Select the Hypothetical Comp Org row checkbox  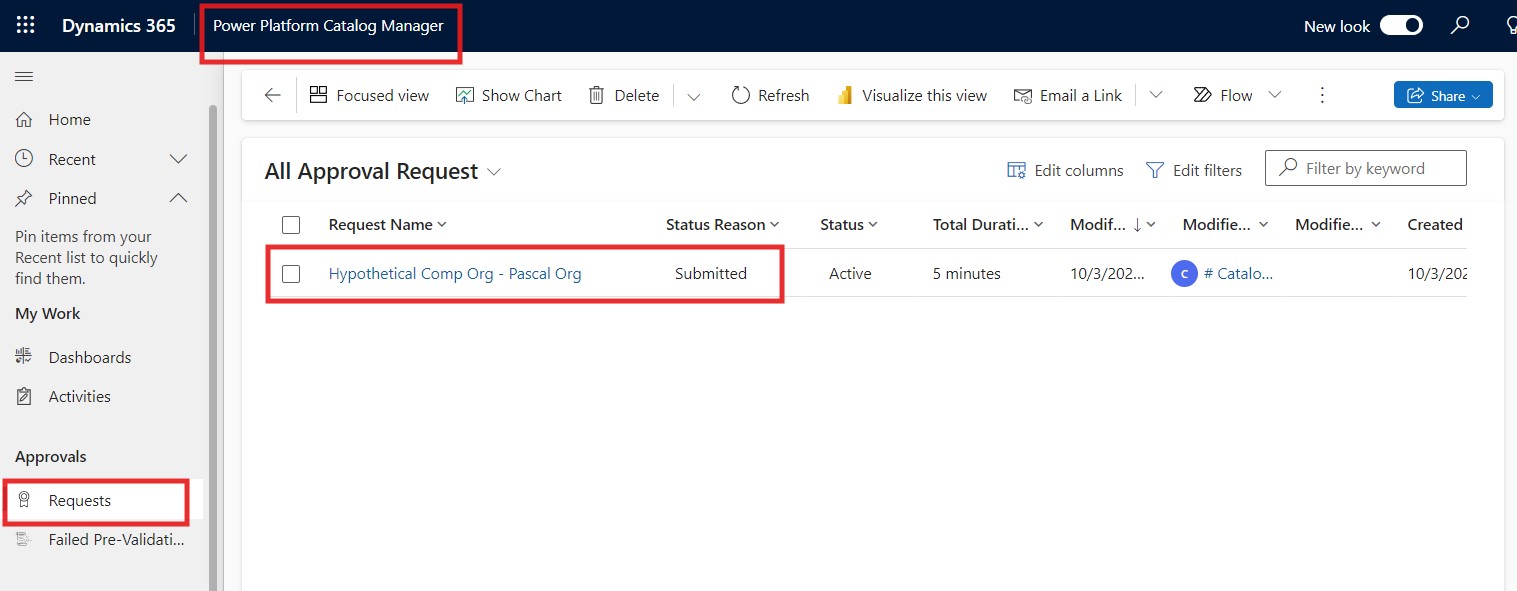pos(291,274)
